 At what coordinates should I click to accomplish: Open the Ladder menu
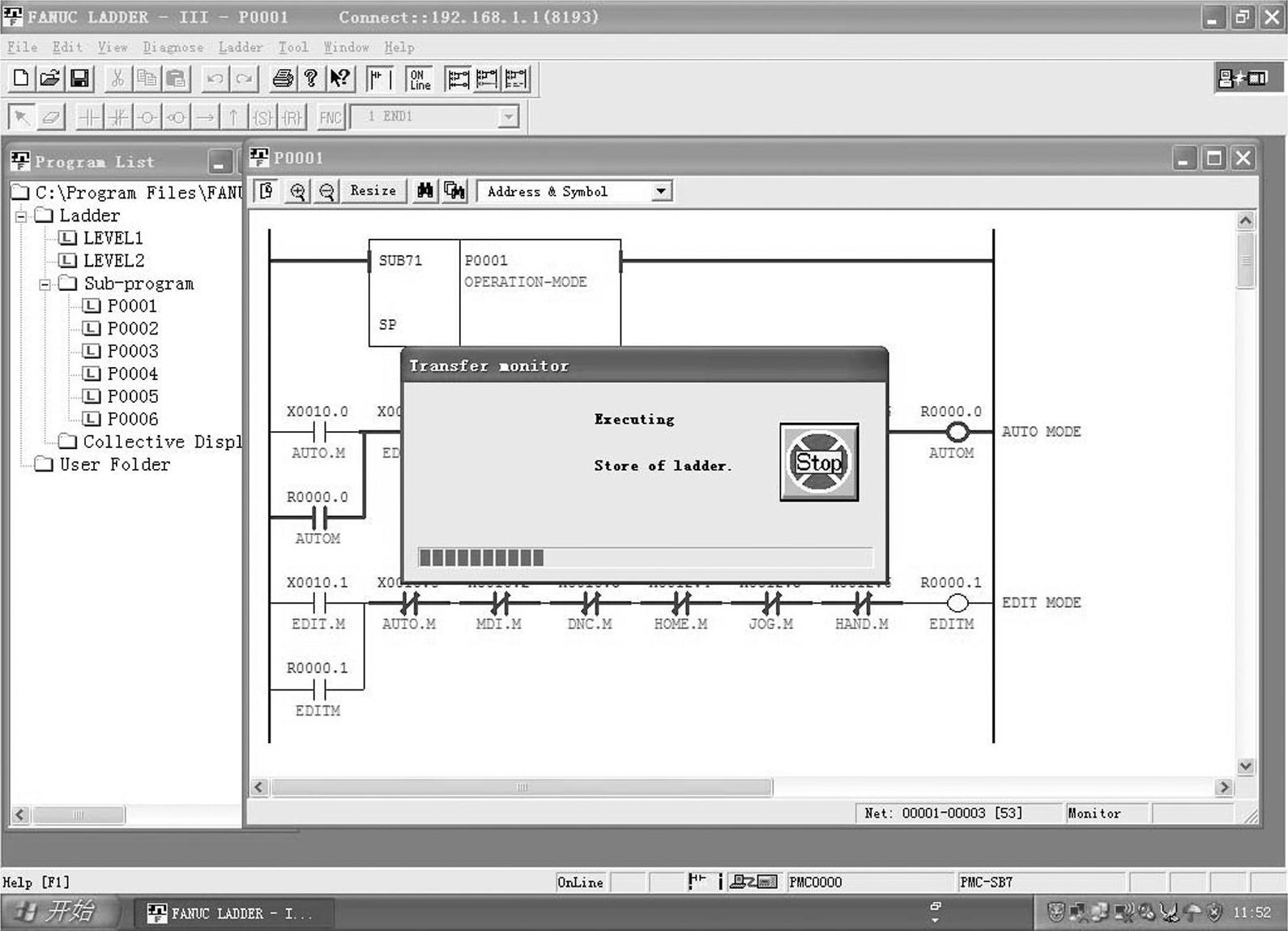pyautogui.click(x=241, y=47)
